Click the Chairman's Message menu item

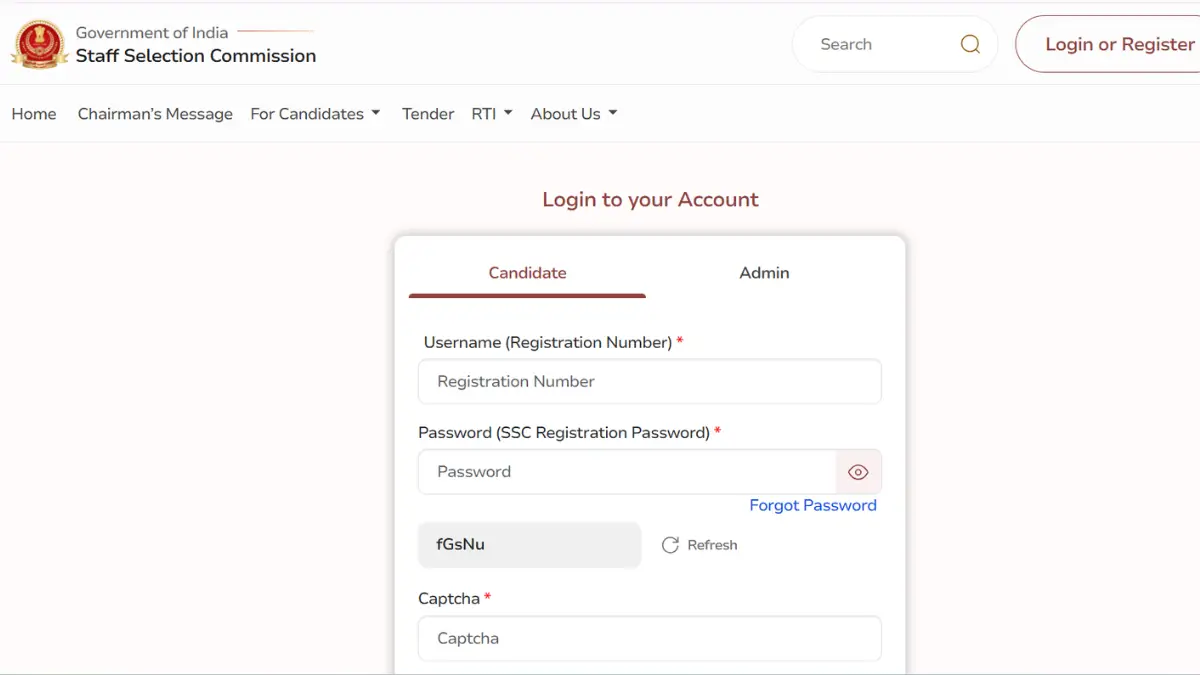point(155,113)
